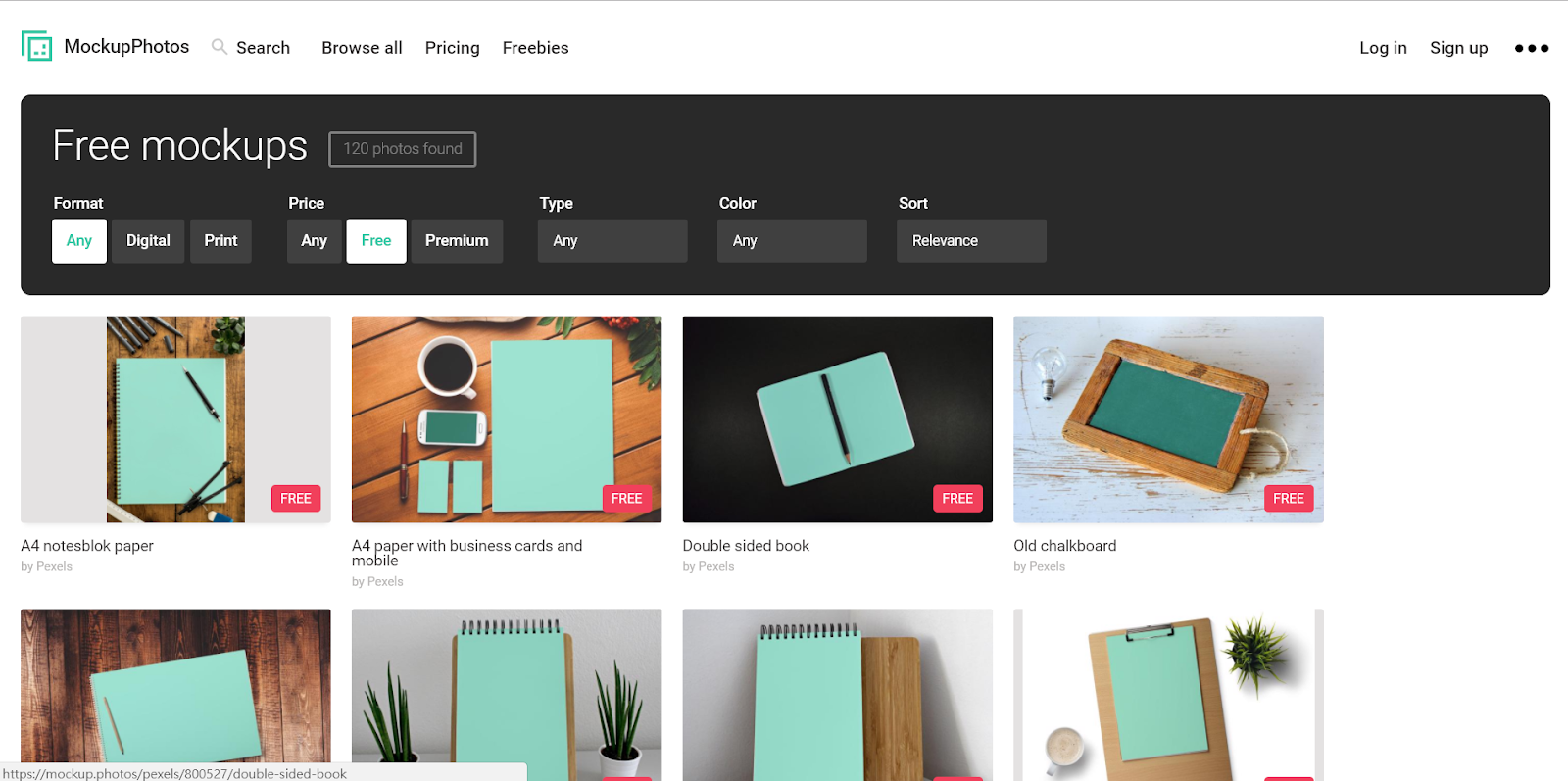Screen dimensions: 1568x781
Task: Open the Sort Relevance dropdown
Action: pyautogui.click(x=971, y=241)
